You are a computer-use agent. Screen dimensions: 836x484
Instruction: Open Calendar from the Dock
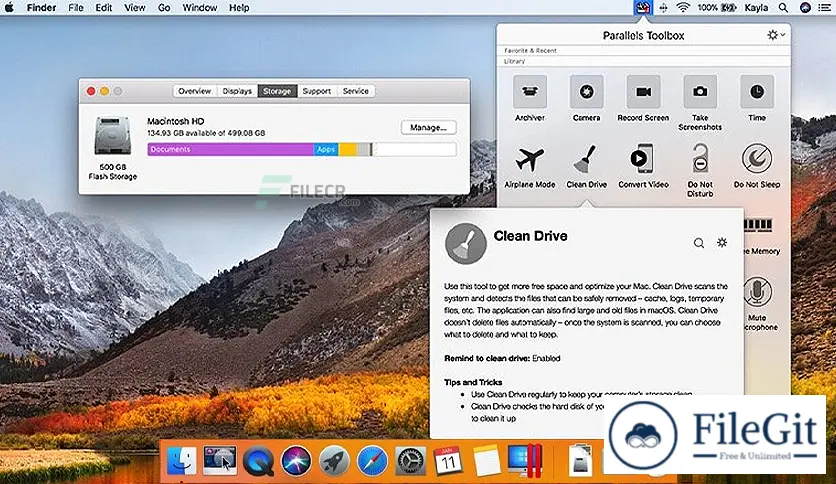(x=448, y=461)
